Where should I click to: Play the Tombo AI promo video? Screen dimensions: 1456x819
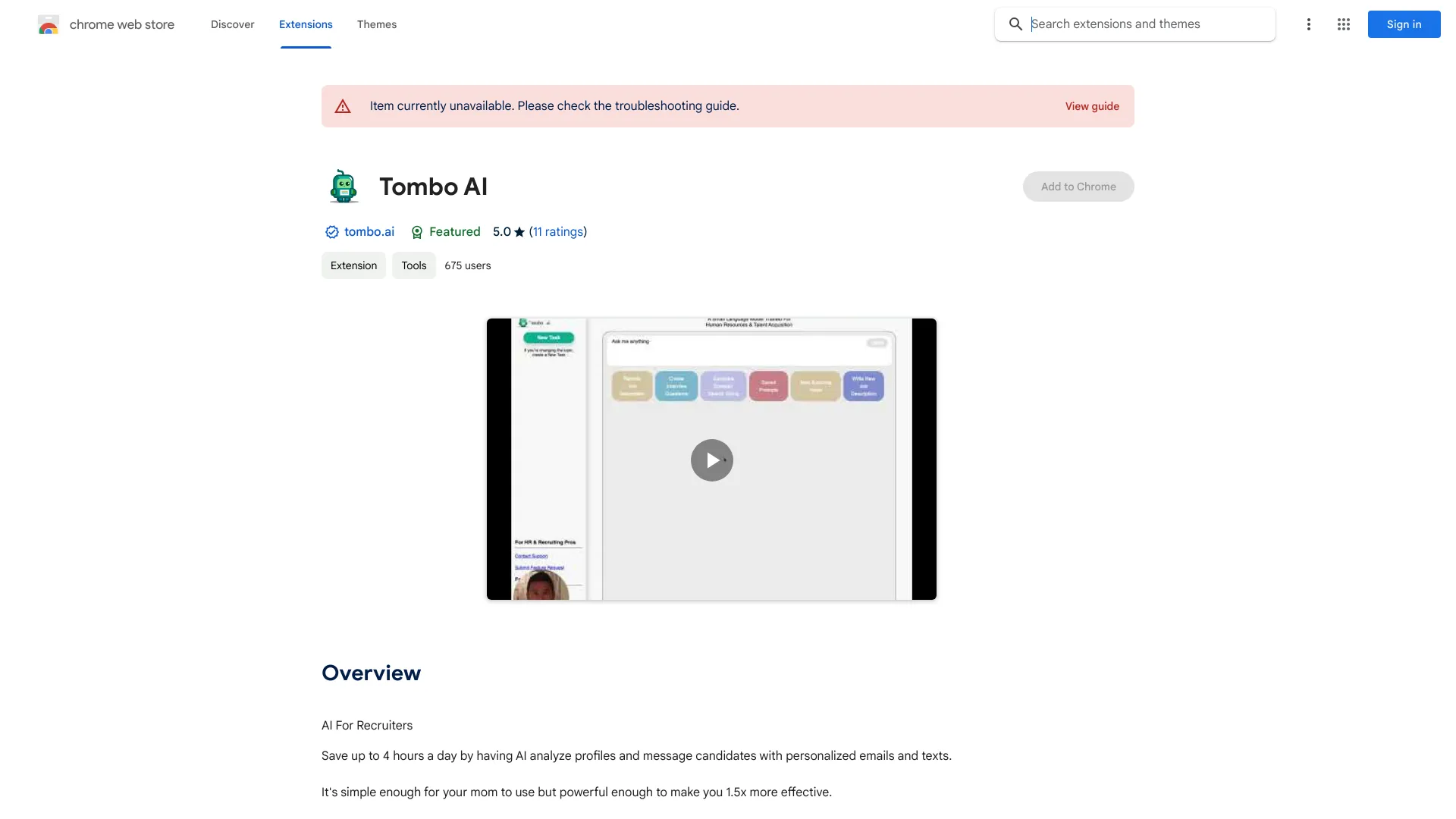coord(711,460)
